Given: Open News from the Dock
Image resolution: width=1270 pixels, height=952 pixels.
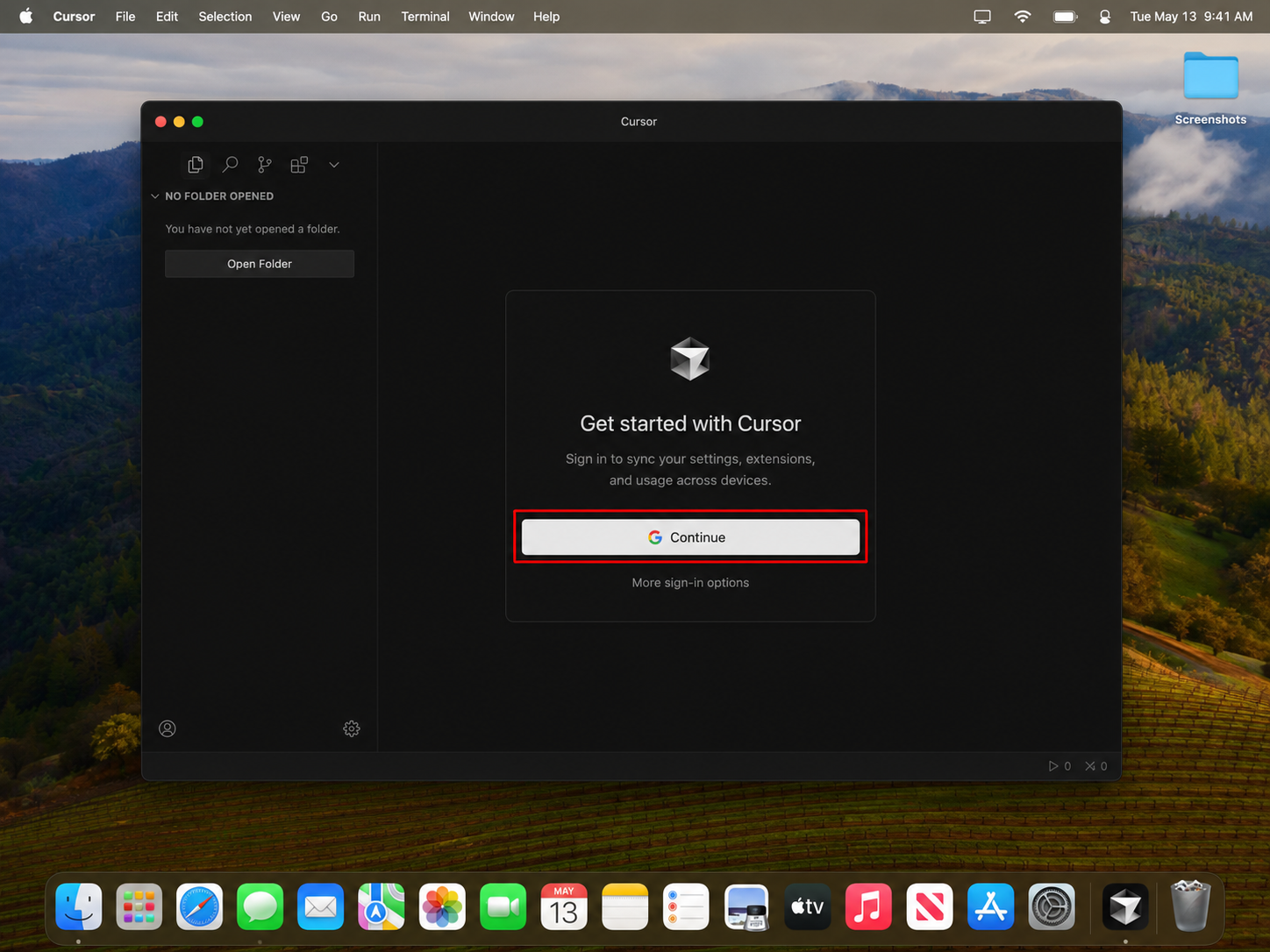Looking at the screenshot, I should (930, 906).
